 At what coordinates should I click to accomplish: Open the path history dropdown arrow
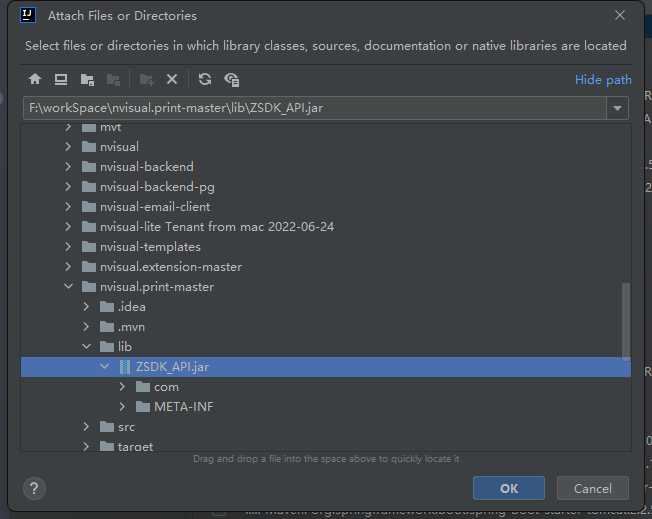pyautogui.click(x=617, y=108)
